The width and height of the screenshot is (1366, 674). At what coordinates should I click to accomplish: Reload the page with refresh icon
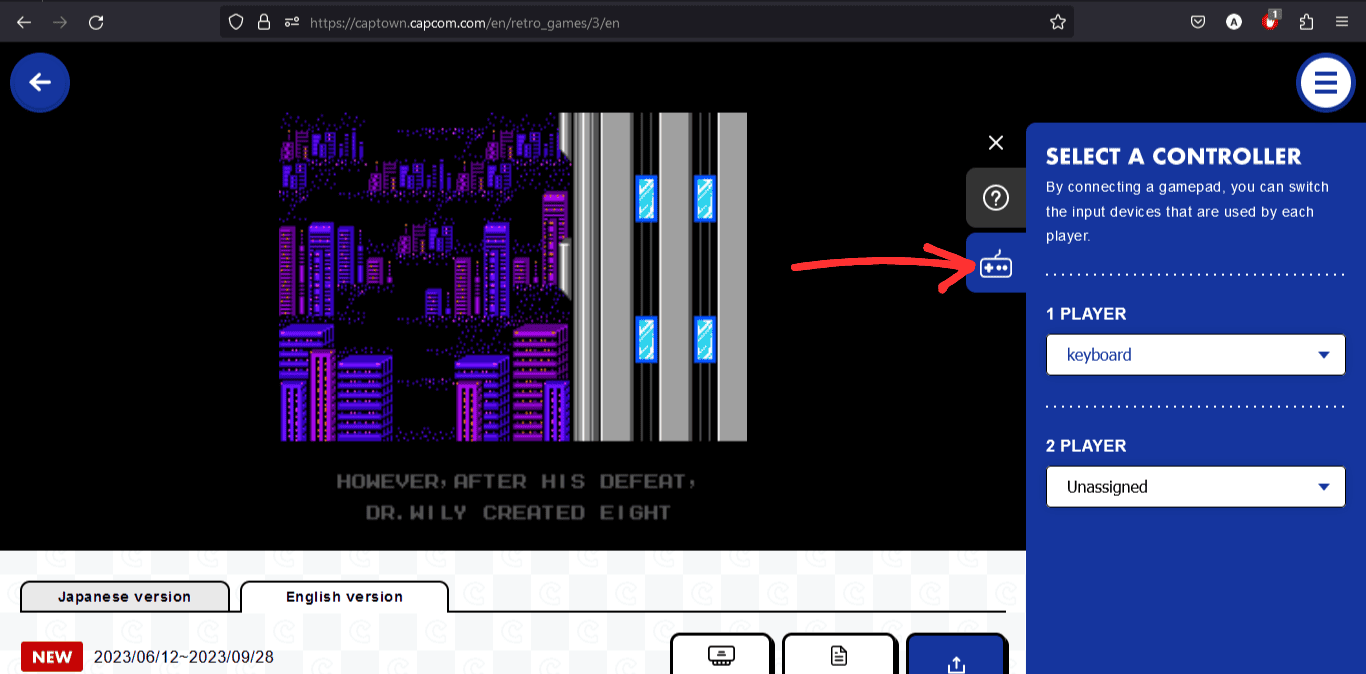[x=96, y=22]
